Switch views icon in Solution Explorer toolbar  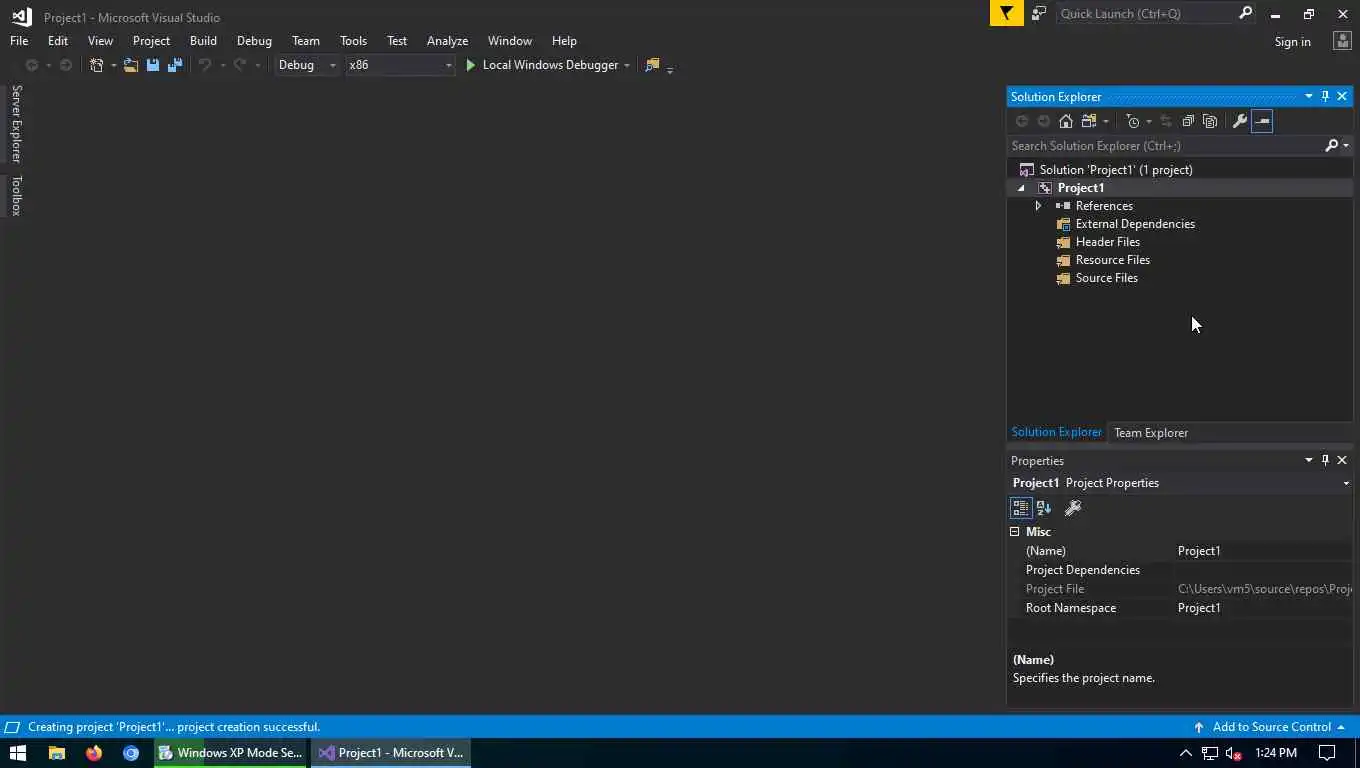(1089, 121)
